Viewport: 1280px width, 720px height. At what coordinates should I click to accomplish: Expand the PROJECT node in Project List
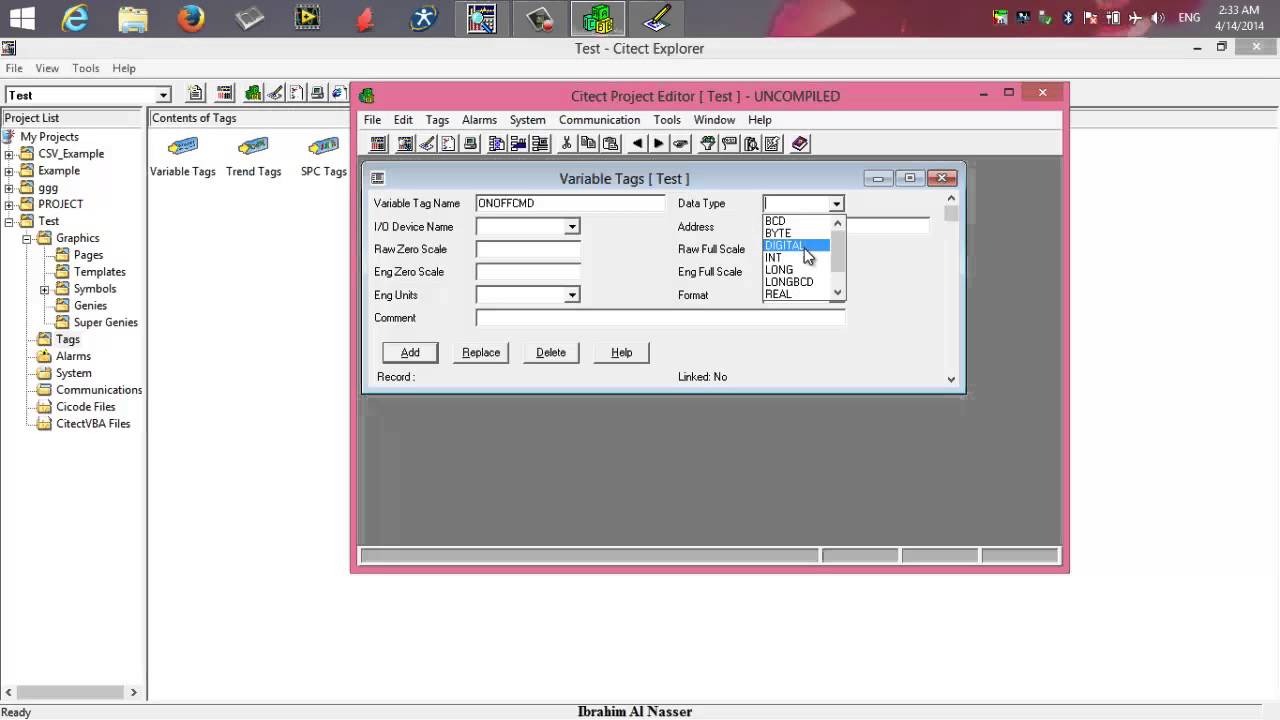(9, 205)
